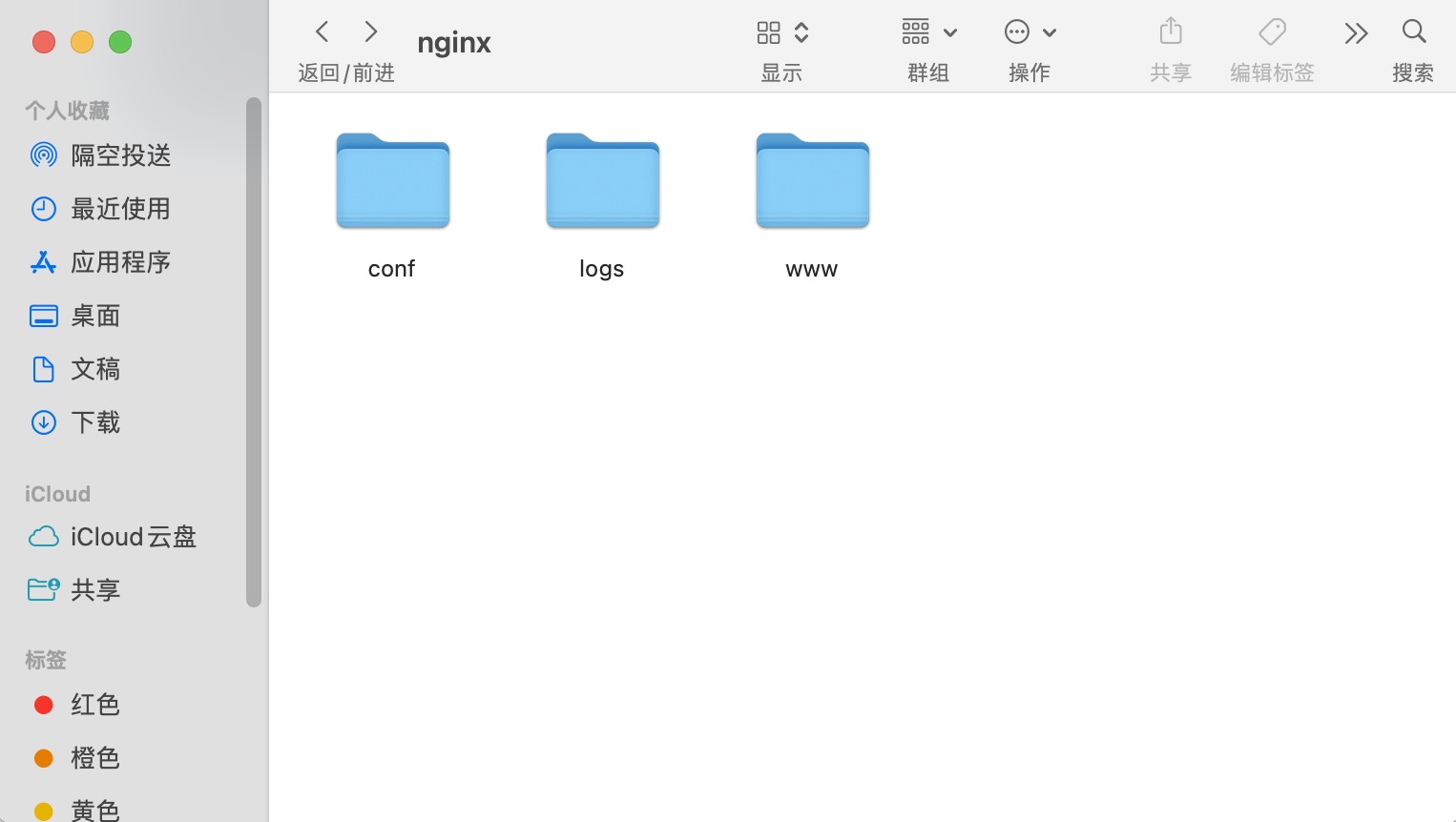Click the www folder name
This screenshot has width=1456, height=822.
pyautogui.click(x=812, y=270)
